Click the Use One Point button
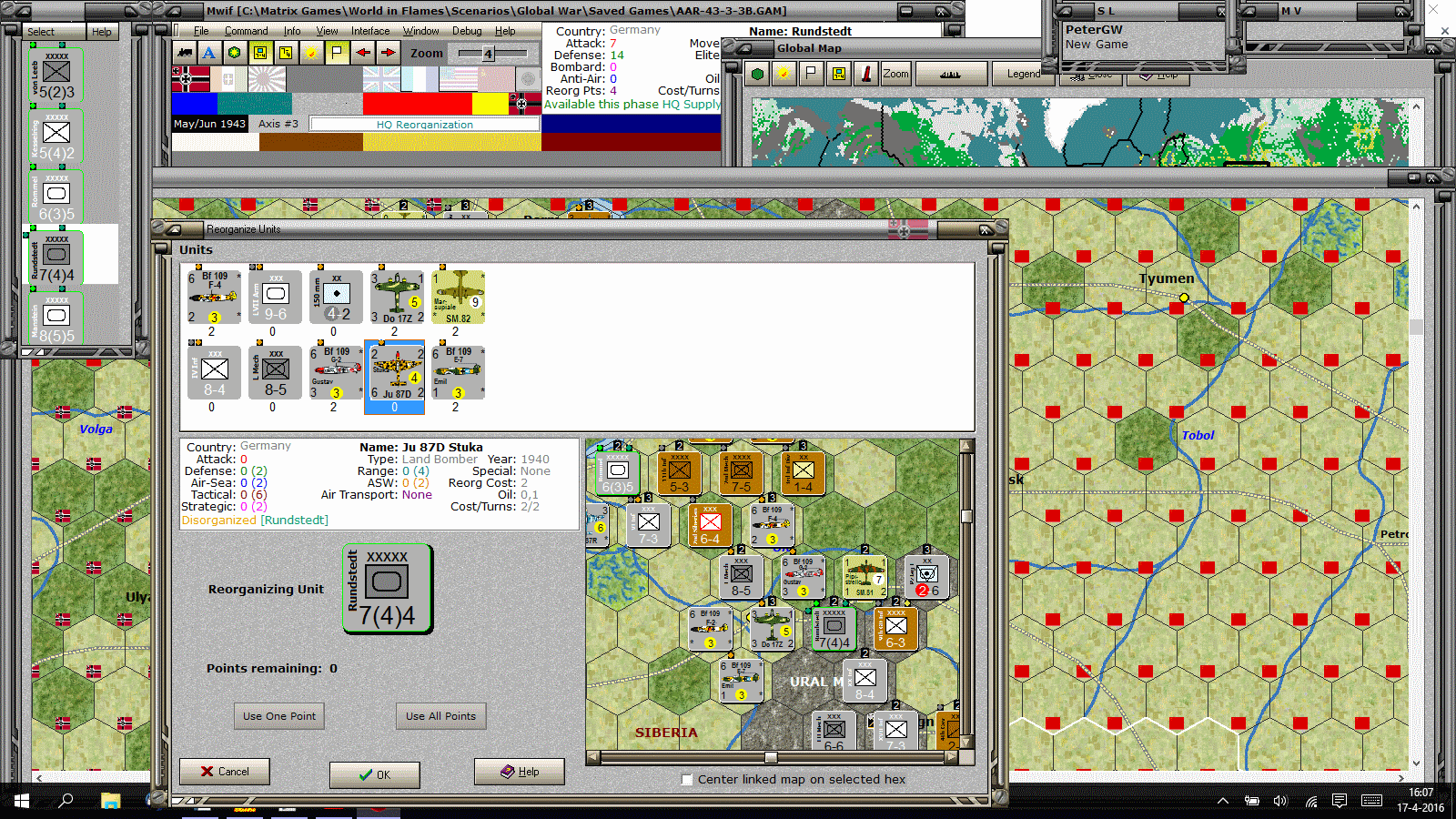 pyautogui.click(x=279, y=716)
